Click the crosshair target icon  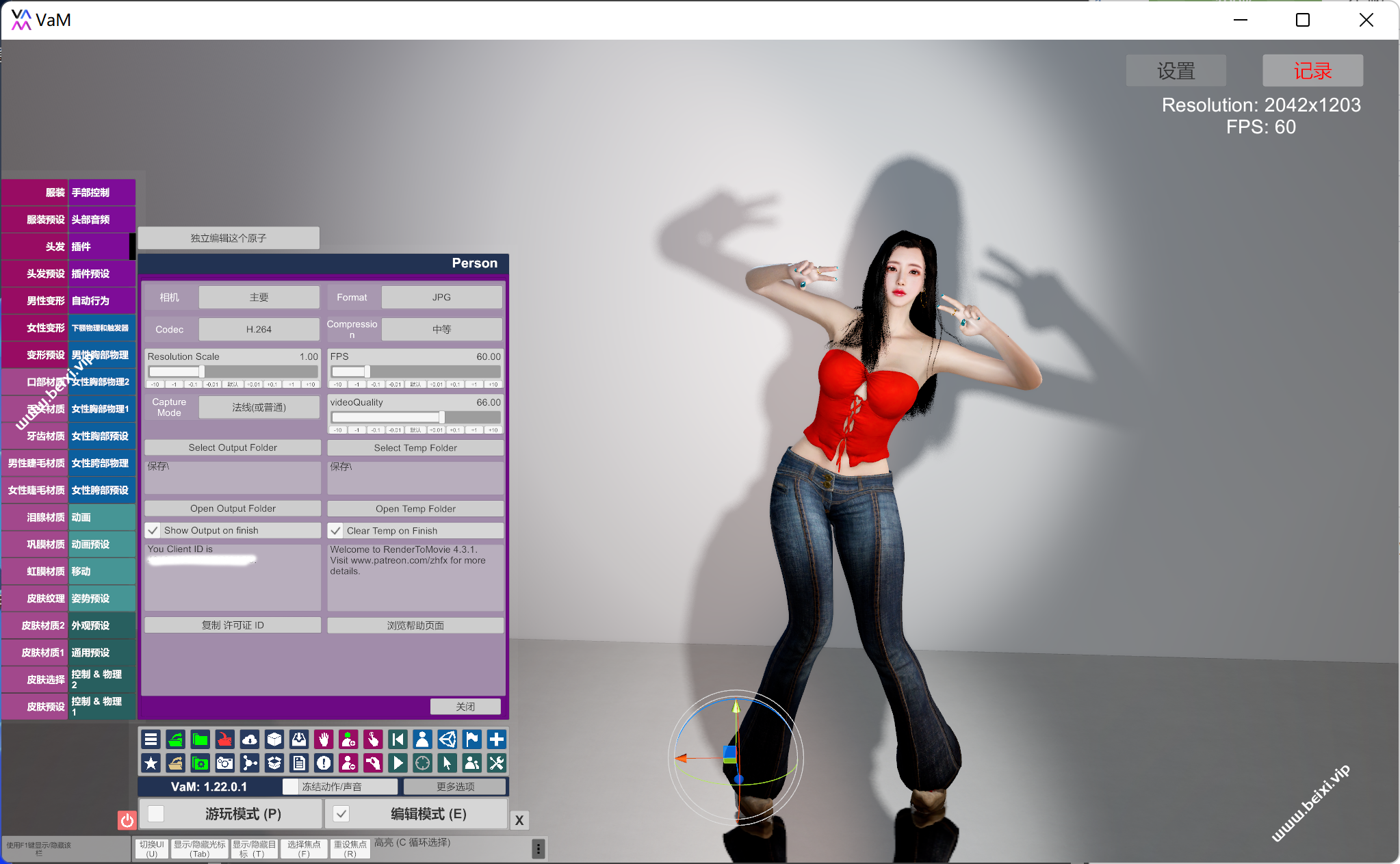[x=422, y=763]
